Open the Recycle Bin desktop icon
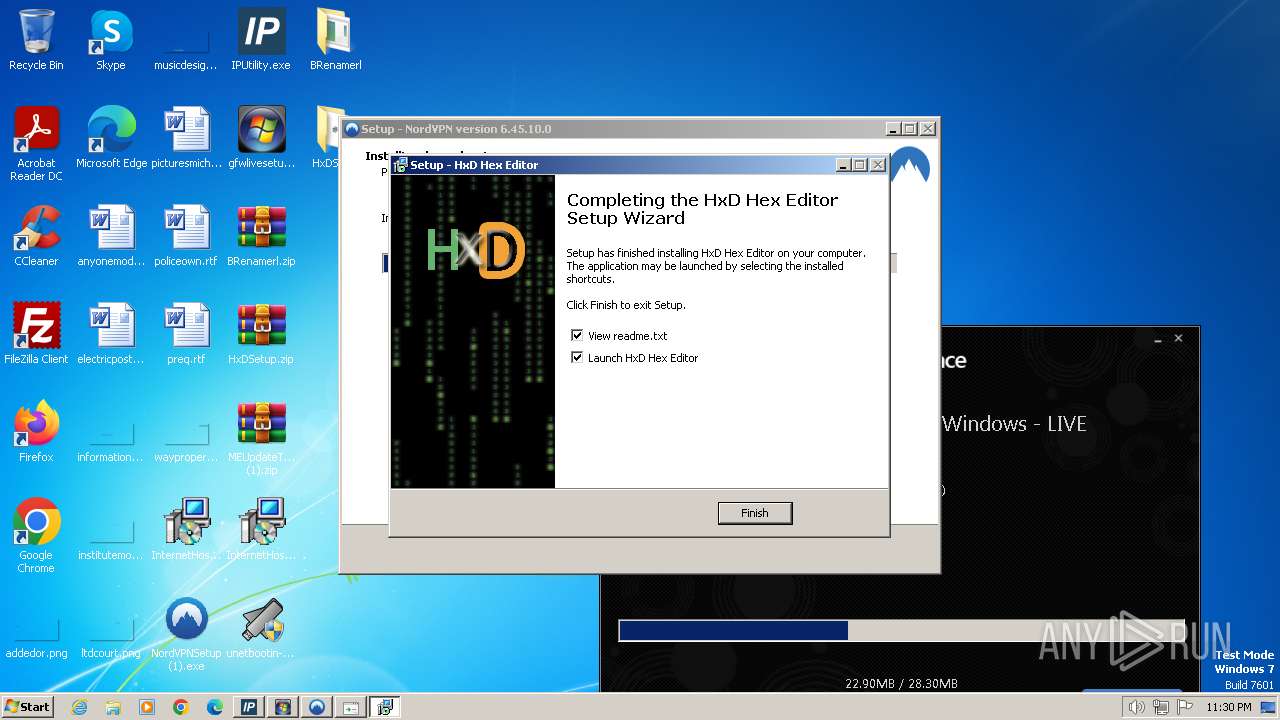This screenshot has height=720, width=1280. click(36, 40)
